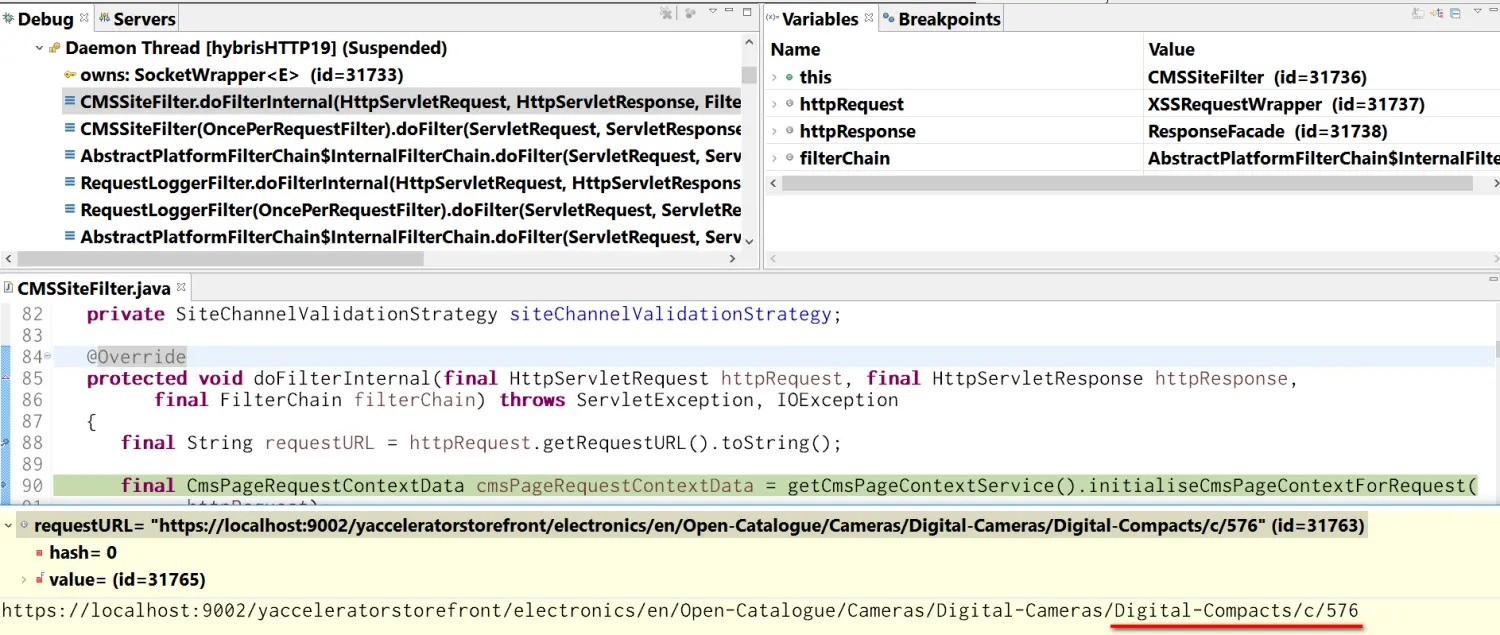This screenshot has width=1500, height=635.
Task: Click the siteChannelValidationStrategy field in line 82
Action: click(670, 314)
